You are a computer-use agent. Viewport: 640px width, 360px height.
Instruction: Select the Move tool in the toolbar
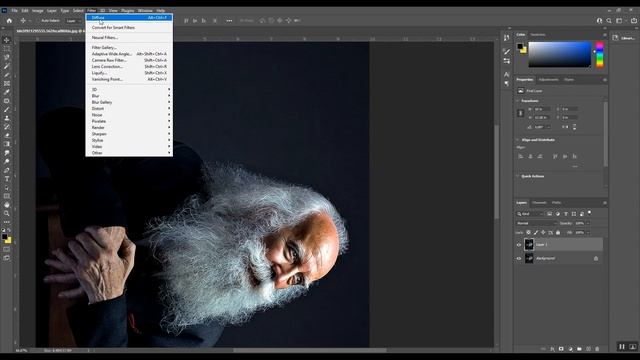point(7,40)
